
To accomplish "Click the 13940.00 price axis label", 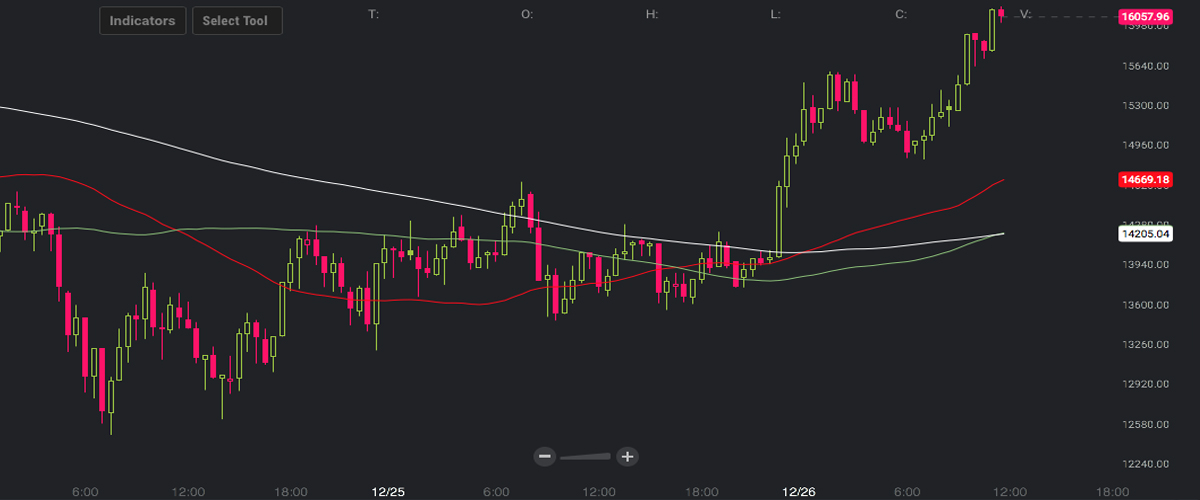I will point(1145,265).
